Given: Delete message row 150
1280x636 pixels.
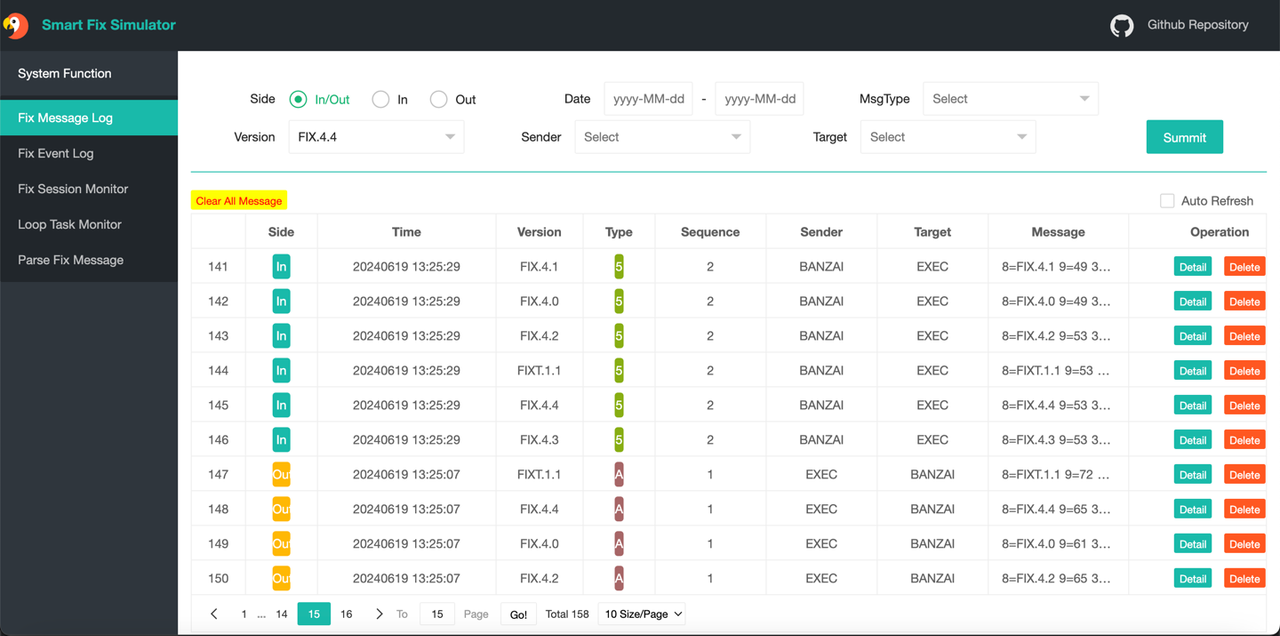Looking at the screenshot, I should point(1245,578).
